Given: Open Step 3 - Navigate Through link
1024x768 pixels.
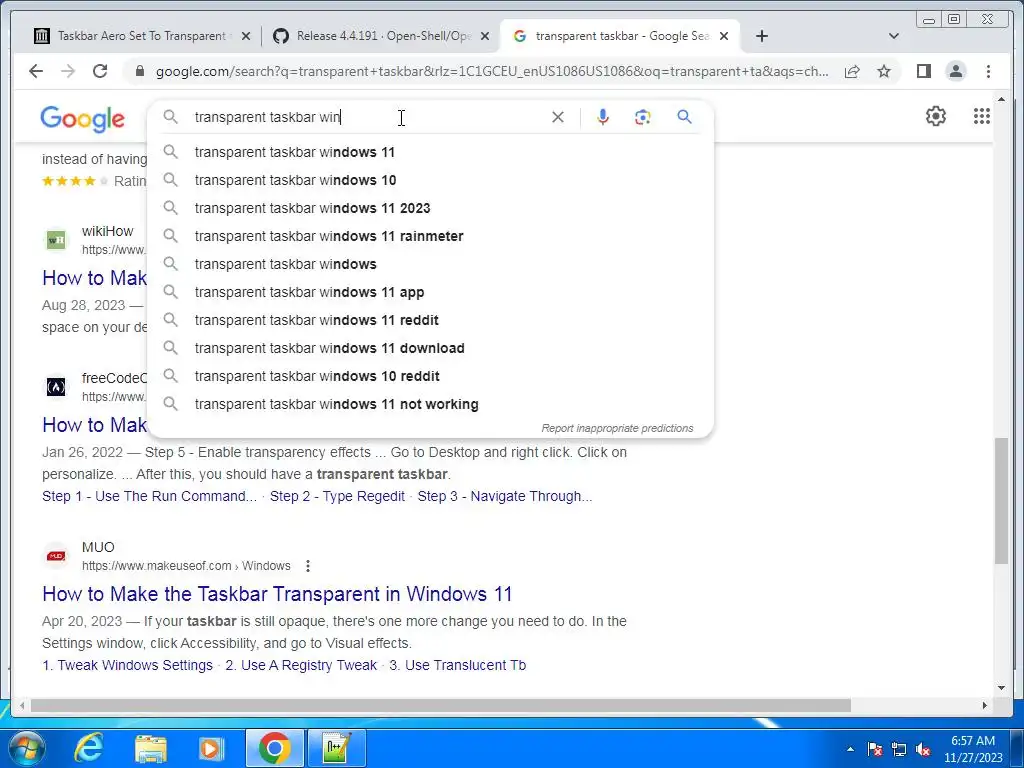Looking at the screenshot, I should (x=505, y=496).
